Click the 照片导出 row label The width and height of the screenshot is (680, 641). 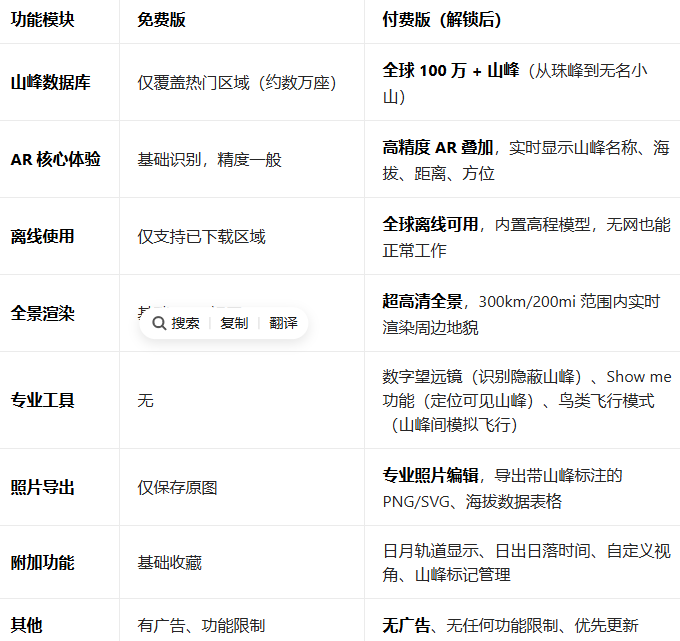[x=42, y=488]
